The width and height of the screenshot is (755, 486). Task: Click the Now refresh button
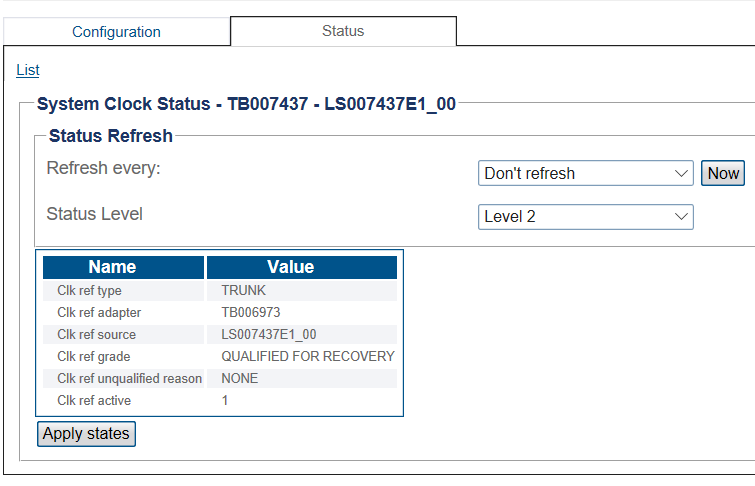coord(723,173)
